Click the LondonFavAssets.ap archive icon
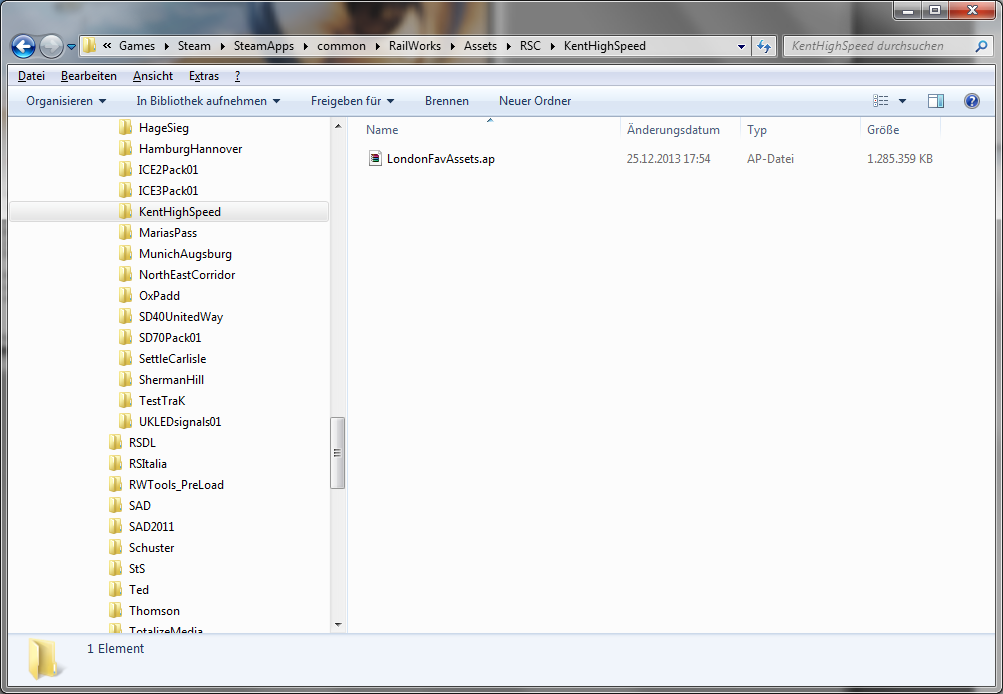 pyautogui.click(x=375, y=159)
